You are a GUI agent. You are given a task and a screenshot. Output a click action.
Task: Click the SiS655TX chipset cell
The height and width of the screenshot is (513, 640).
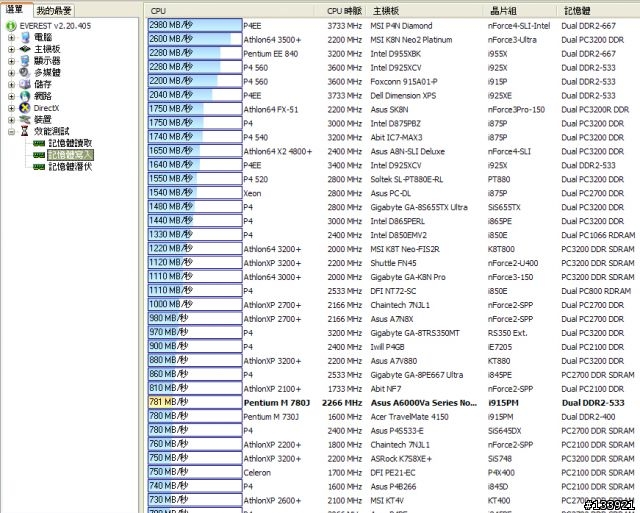click(x=504, y=207)
